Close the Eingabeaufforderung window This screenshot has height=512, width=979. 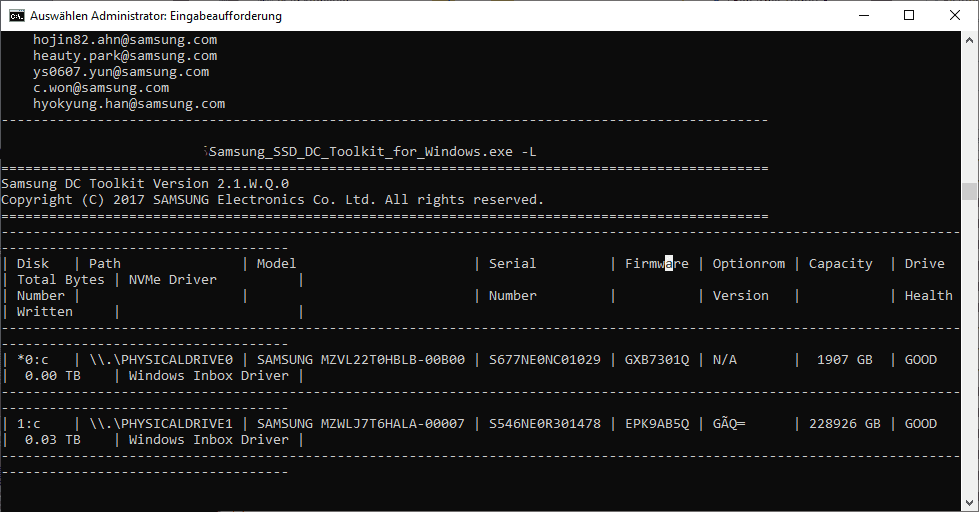pos(955,16)
